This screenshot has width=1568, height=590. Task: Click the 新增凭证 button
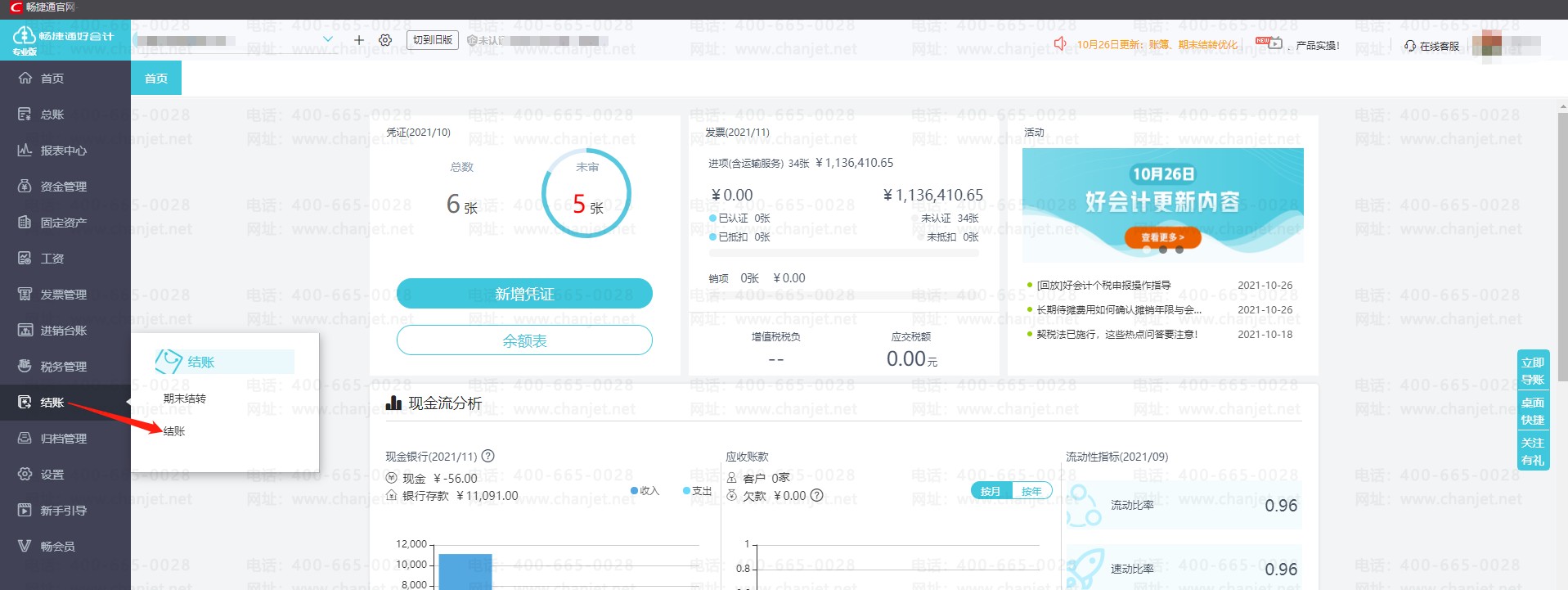tap(524, 294)
